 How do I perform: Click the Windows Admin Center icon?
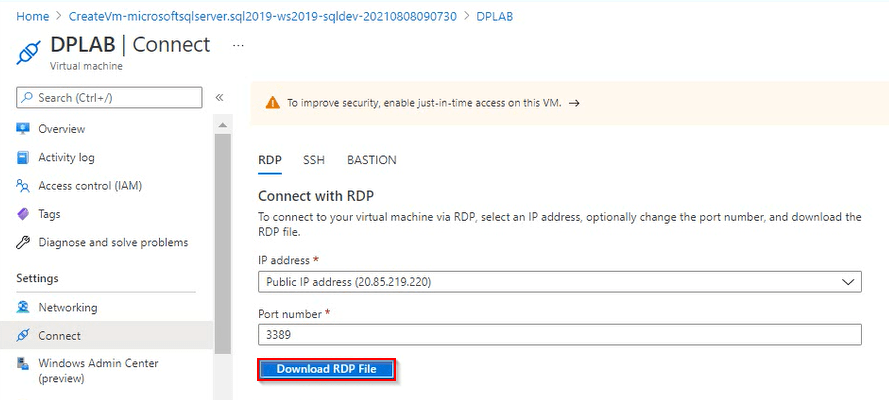click(23, 364)
